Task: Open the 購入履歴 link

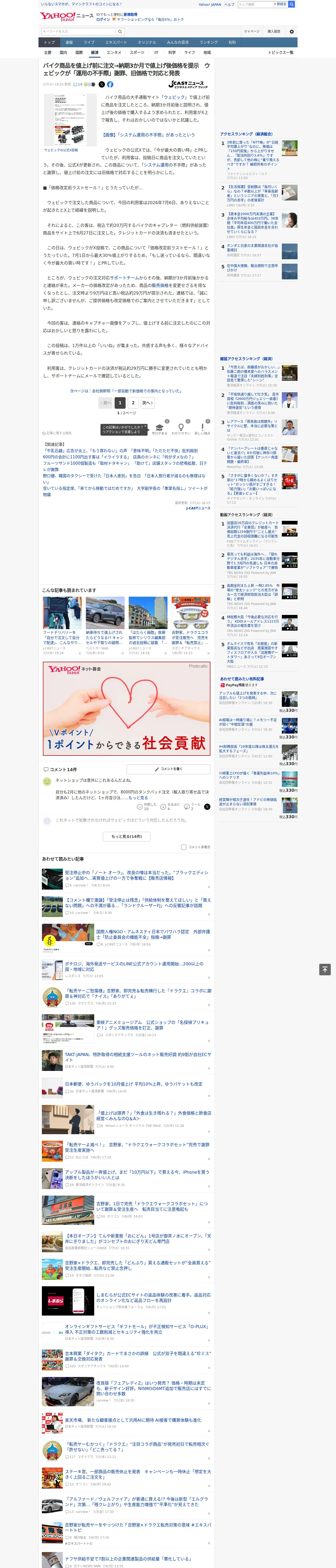Action: point(274,32)
